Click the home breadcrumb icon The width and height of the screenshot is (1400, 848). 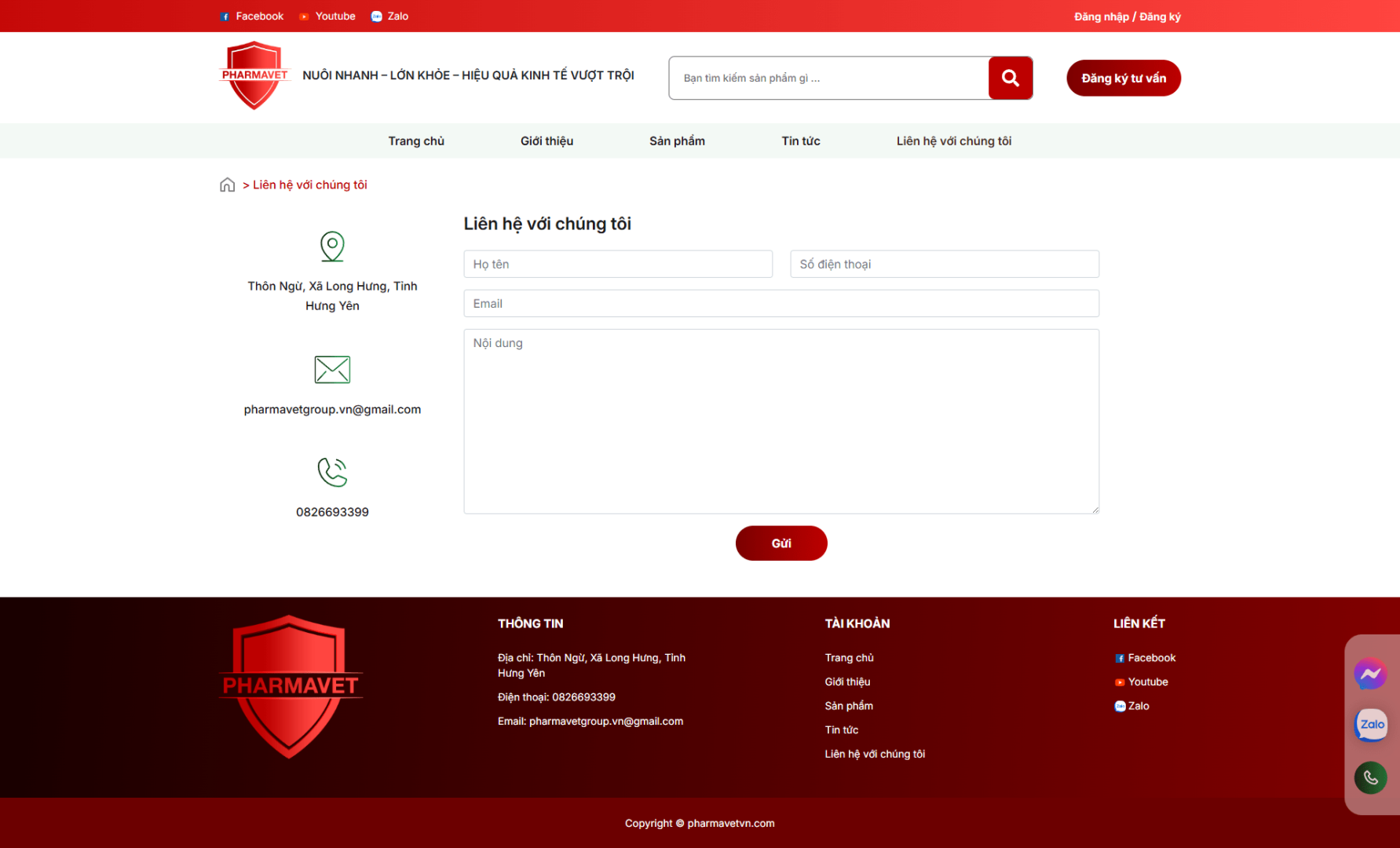click(x=227, y=185)
